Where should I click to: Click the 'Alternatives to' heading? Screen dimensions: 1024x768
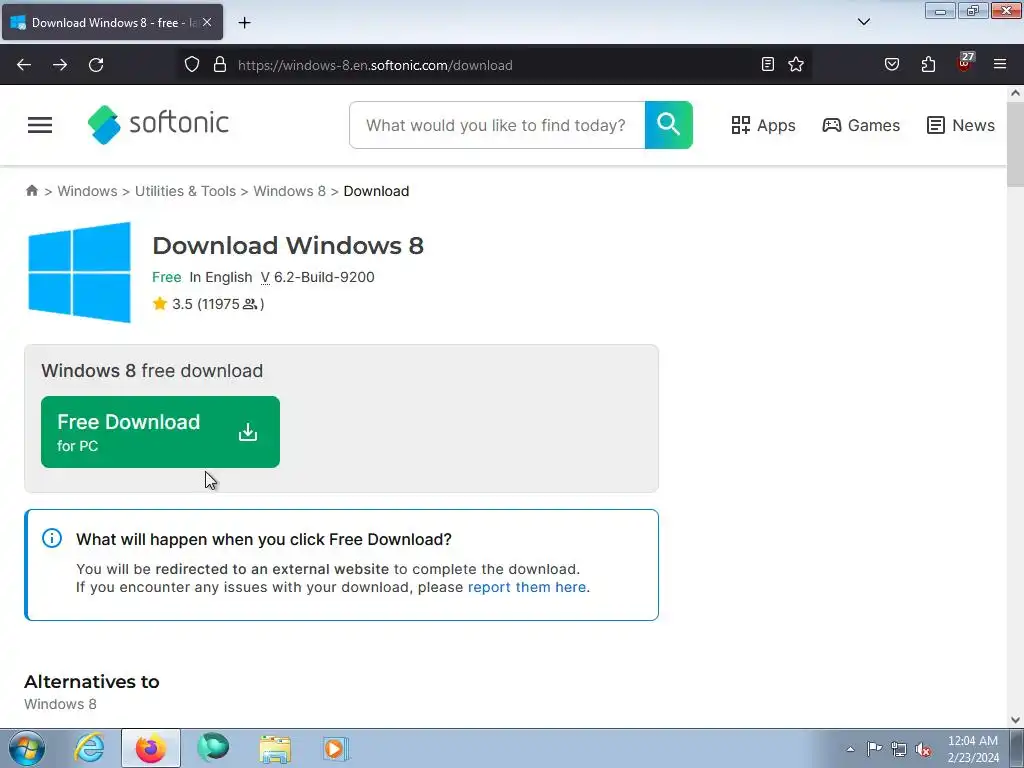91,682
